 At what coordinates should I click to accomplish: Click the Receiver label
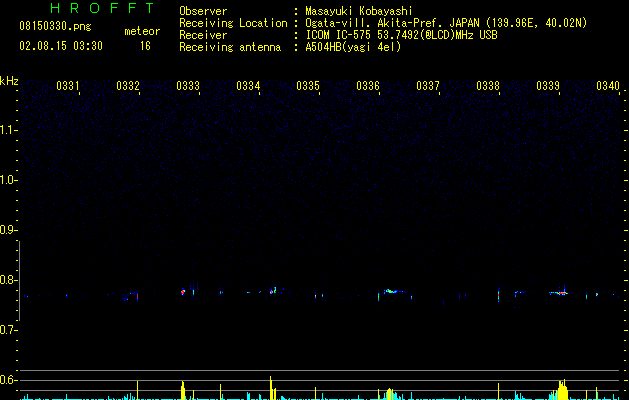[203, 35]
